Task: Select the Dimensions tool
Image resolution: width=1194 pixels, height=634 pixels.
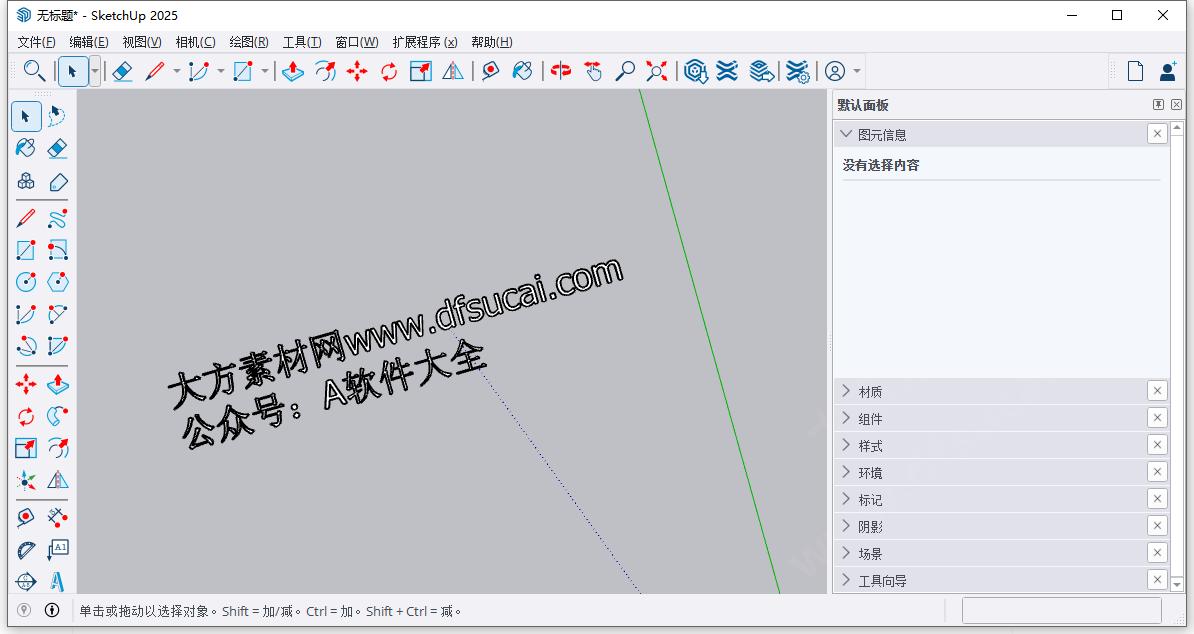Action: (58, 518)
